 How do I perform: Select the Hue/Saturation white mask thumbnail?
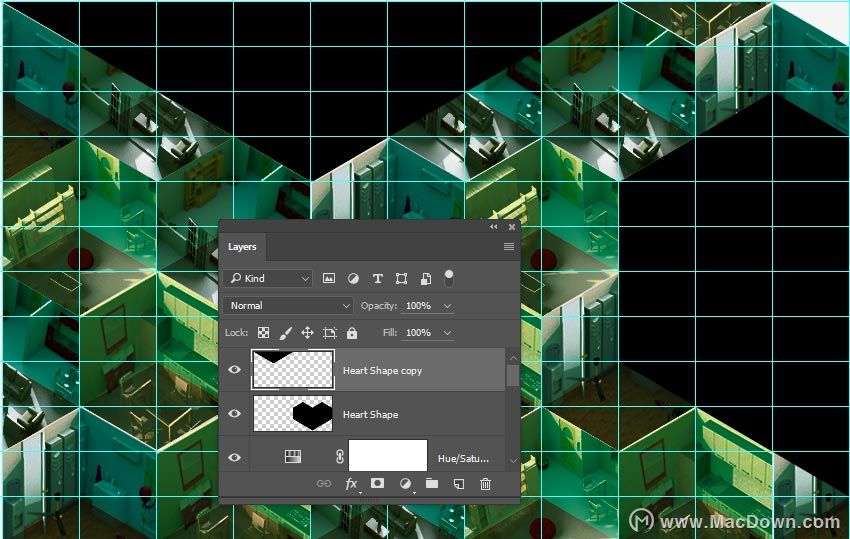point(388,455)
